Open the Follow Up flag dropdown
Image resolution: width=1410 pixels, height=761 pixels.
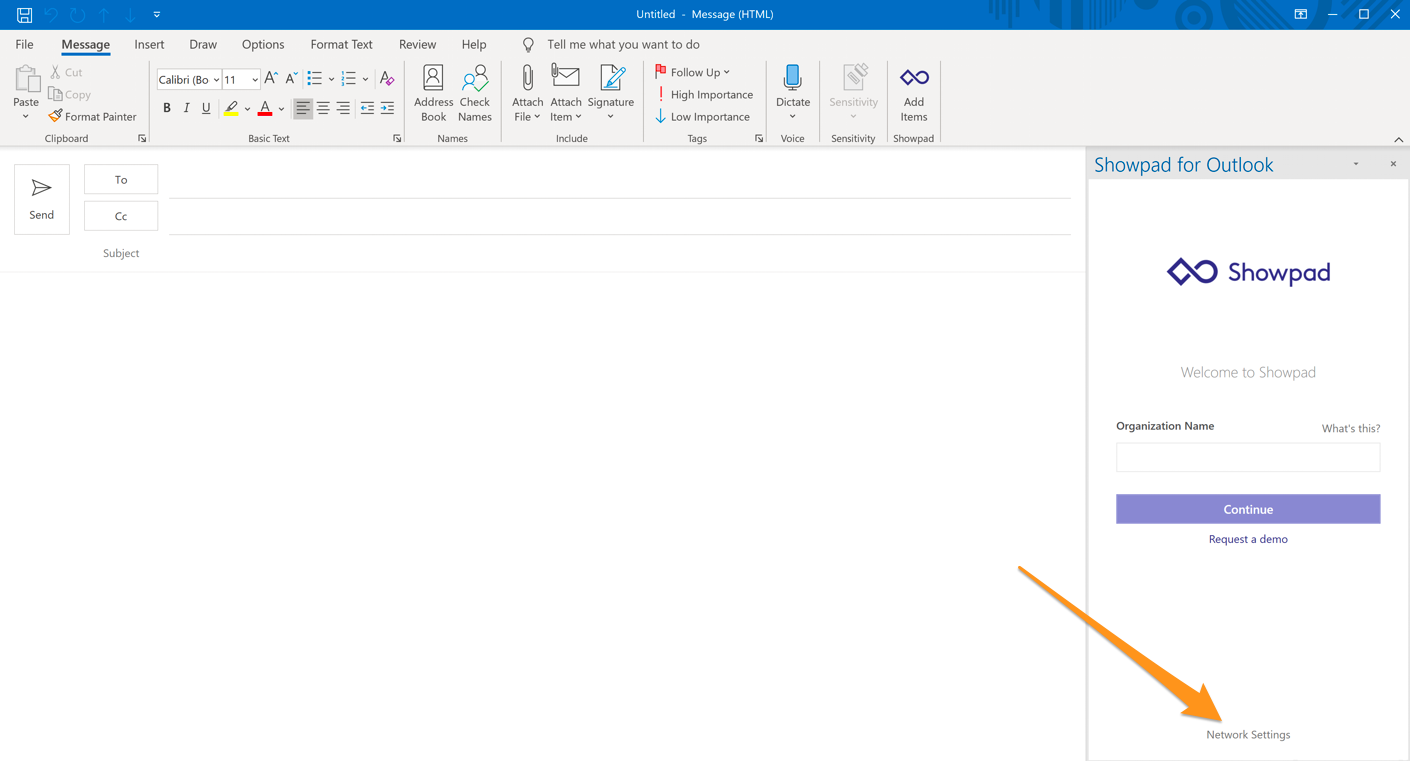(692, 72)
